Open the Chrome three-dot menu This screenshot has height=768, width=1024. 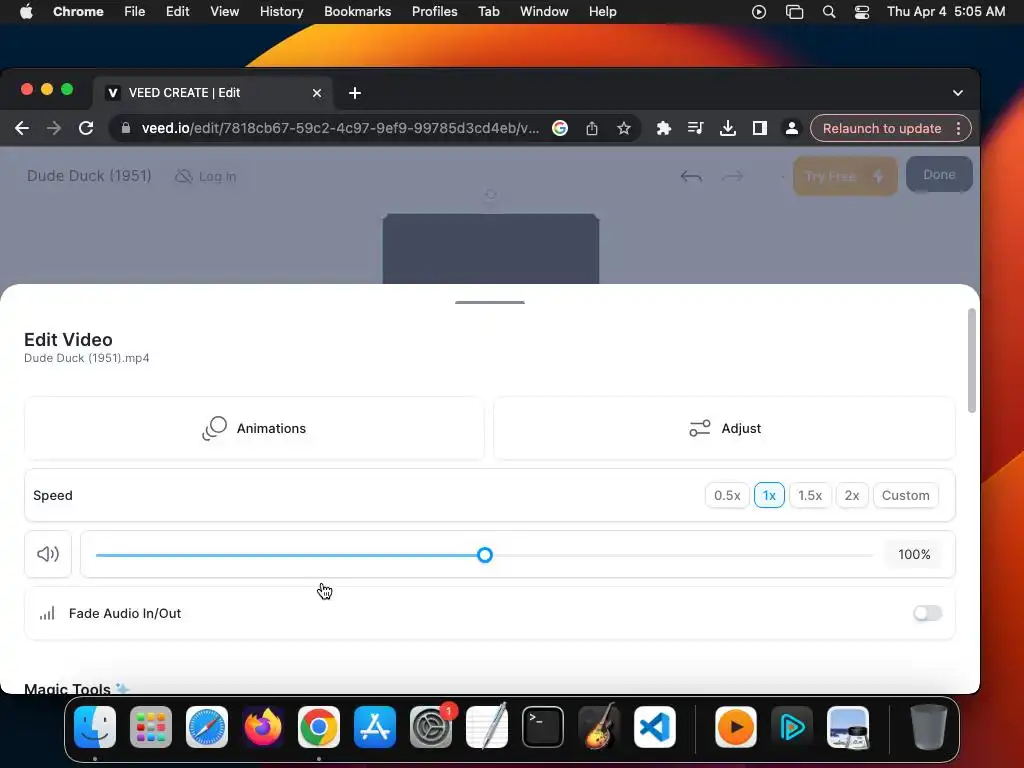point(958,129)
